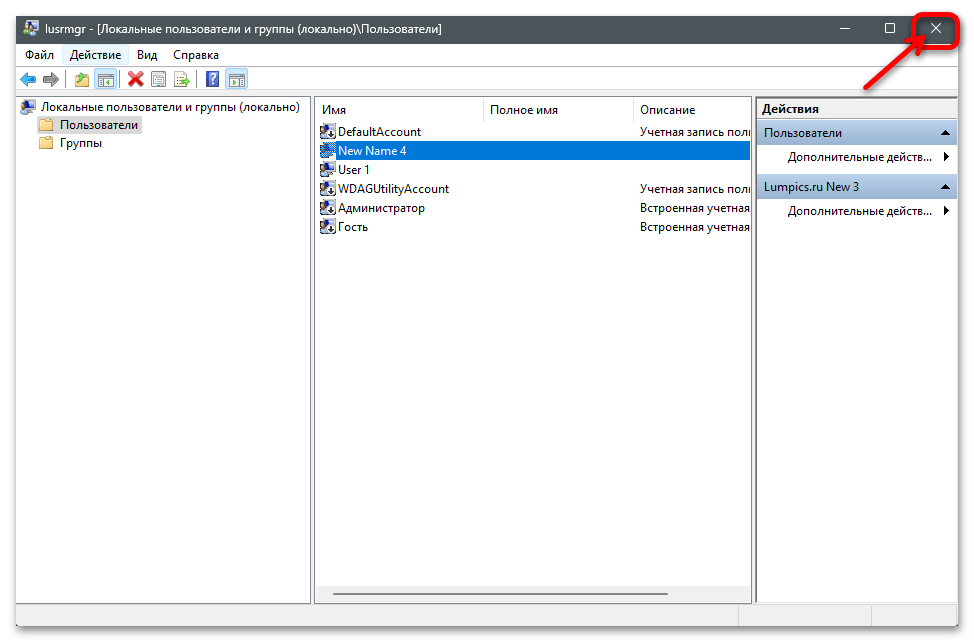Viewport: 974px width, 642px height.
Task: Open Help via the question mark icon
Action: pyautogui.click(x=212, y=79)
